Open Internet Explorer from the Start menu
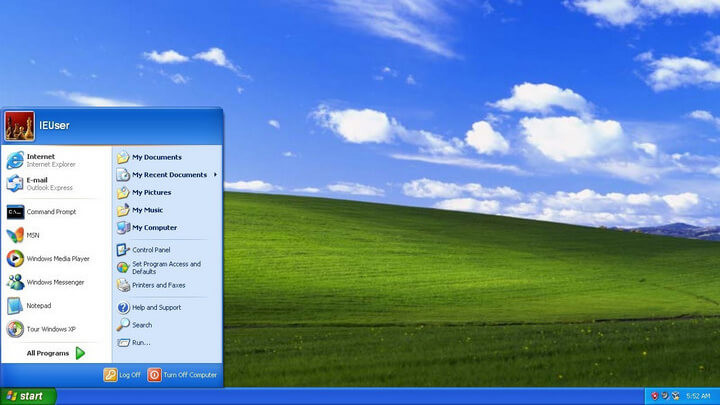Image resolution: width=720 pixels, height=405 pixels. click(x=40, y=159)
